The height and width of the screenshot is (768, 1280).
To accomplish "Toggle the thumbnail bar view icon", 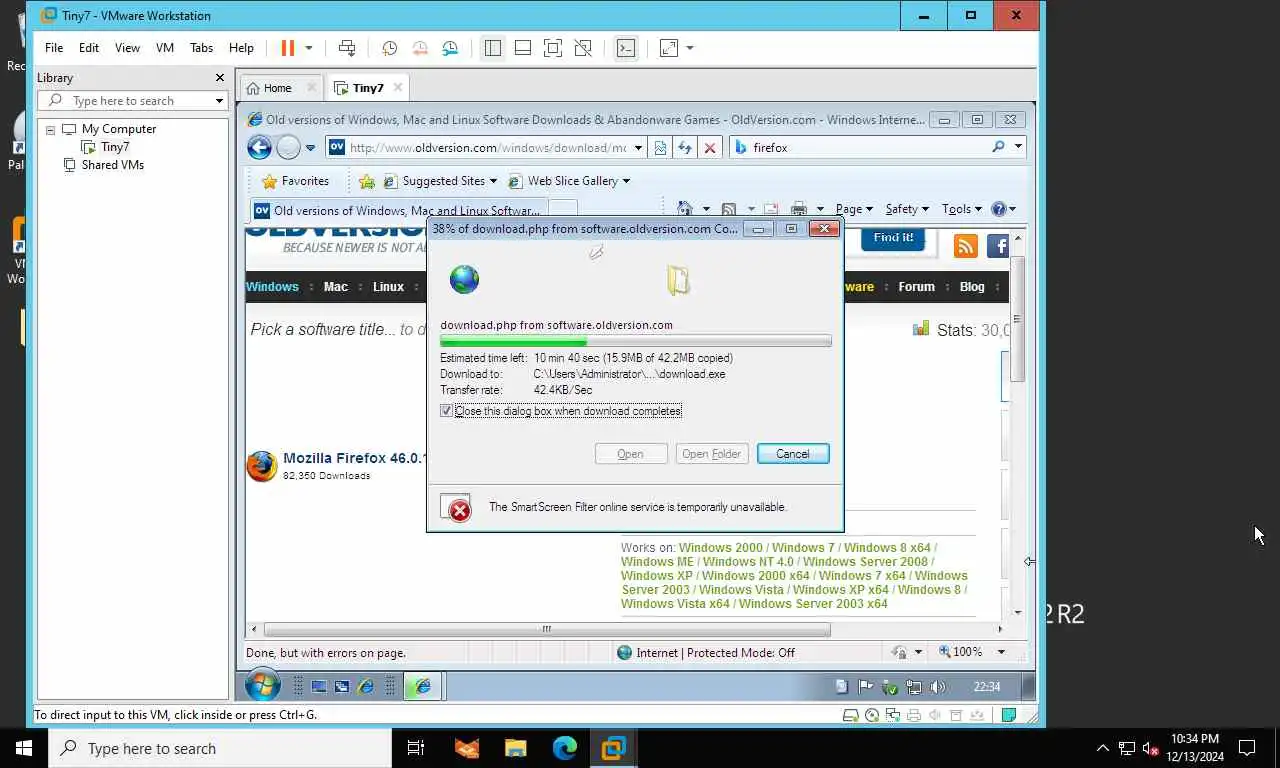I will coord(522,48).
